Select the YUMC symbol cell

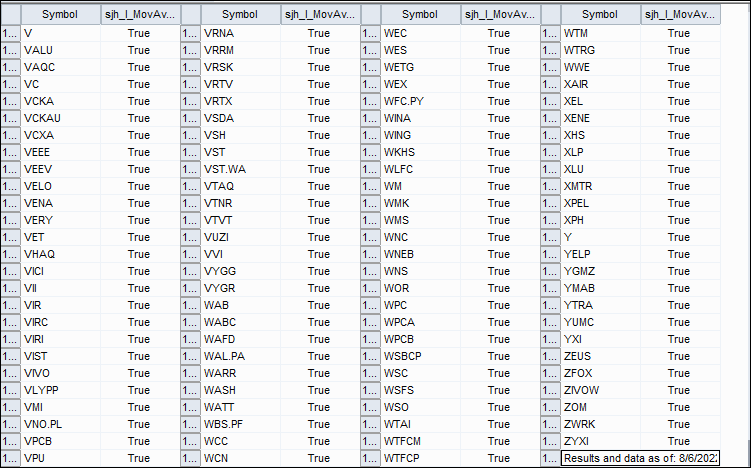[601, 322]
